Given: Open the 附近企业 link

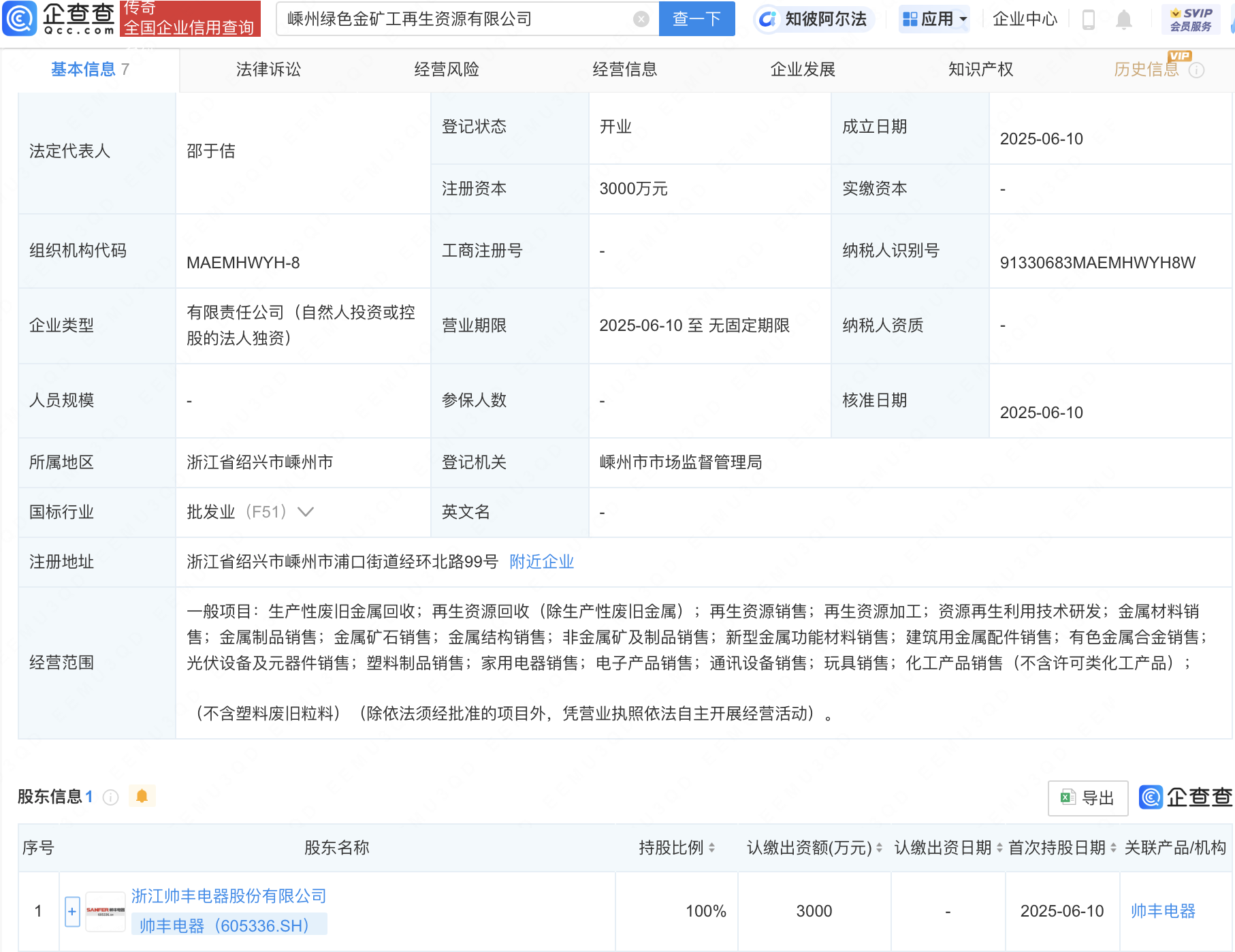Looking at the screenshot, I should pos(542,562).
